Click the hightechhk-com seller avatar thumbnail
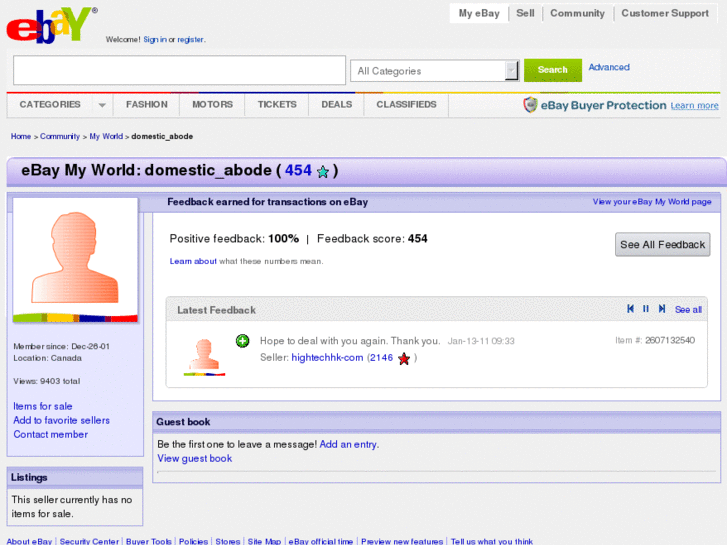Image resolution: width=727 pixels, height=545 pixels. coord(204,357)
